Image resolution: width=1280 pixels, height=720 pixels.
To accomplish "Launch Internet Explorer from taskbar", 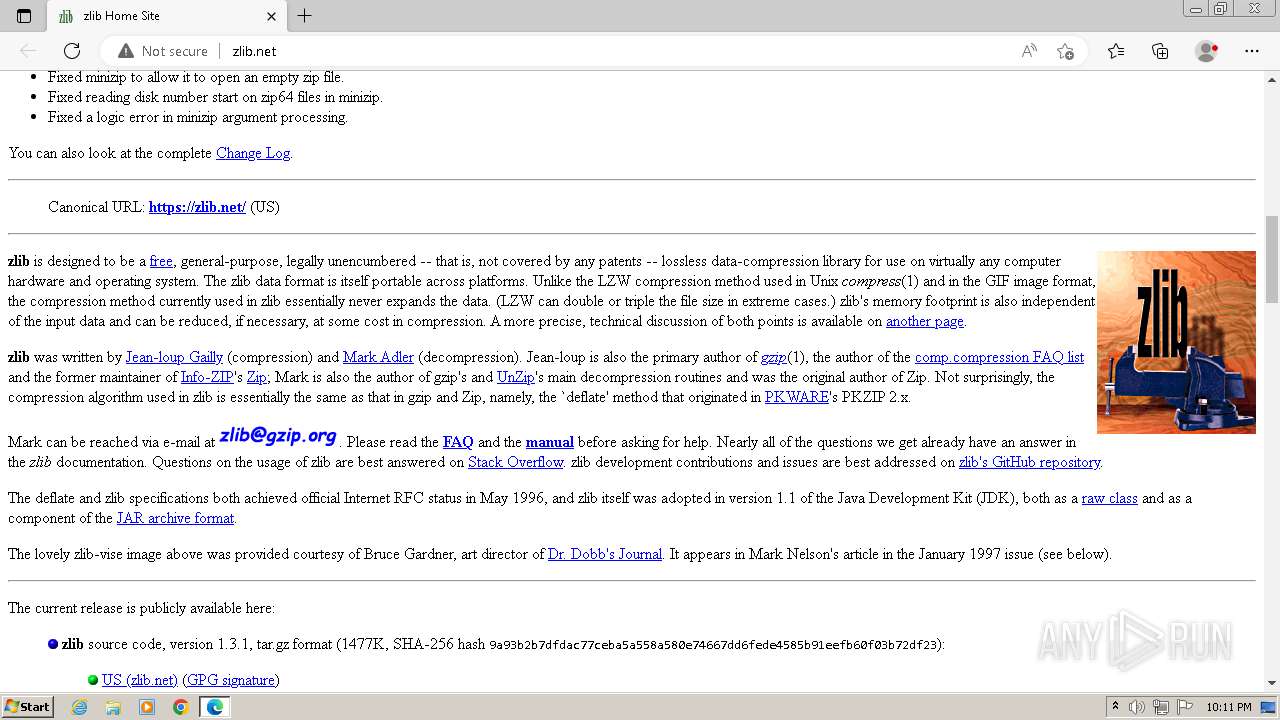I will pos(79,707).
